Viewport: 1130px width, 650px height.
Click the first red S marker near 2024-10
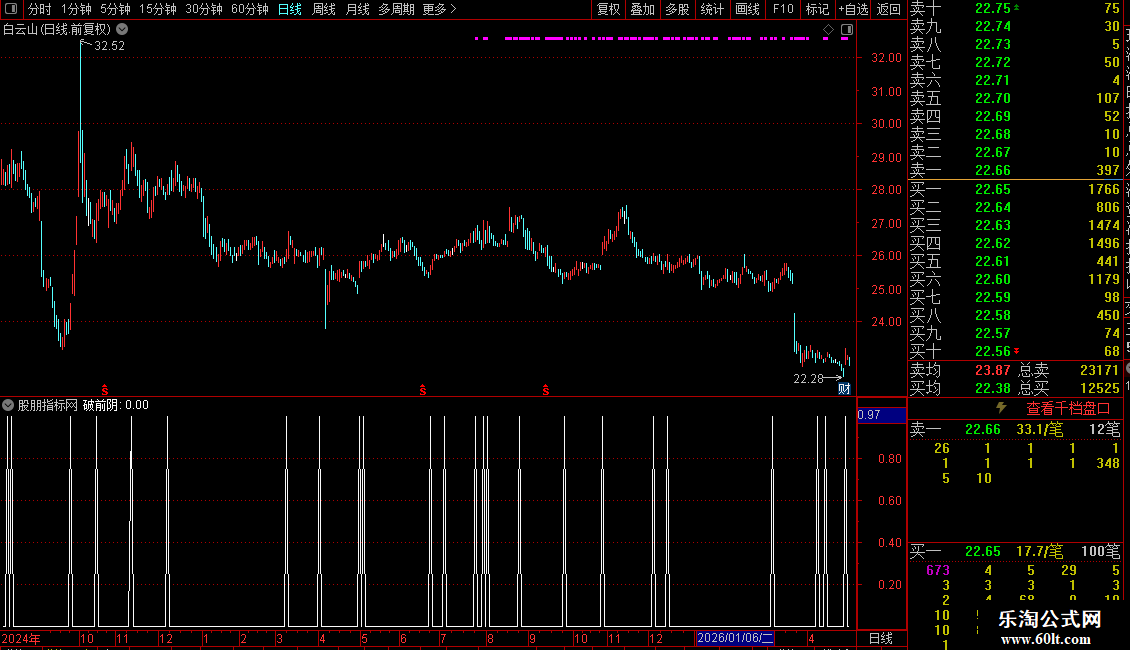tap(105, 390)
